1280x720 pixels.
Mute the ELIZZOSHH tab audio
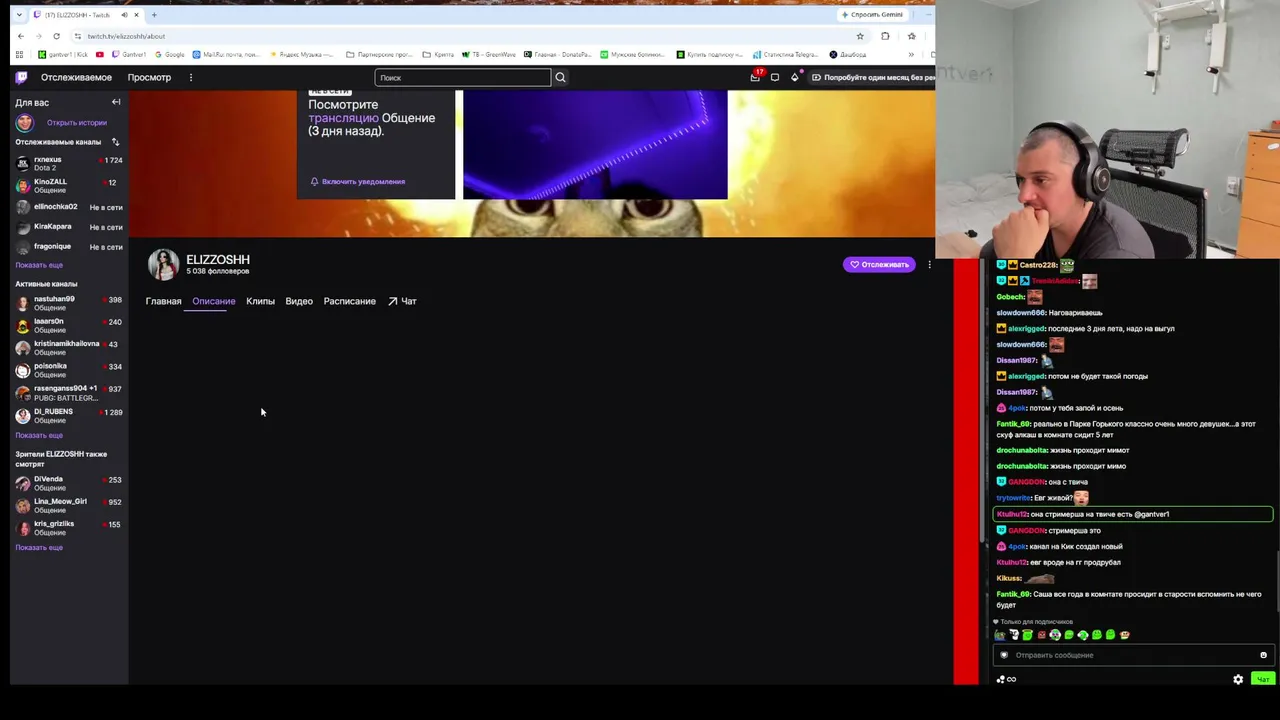124,15
